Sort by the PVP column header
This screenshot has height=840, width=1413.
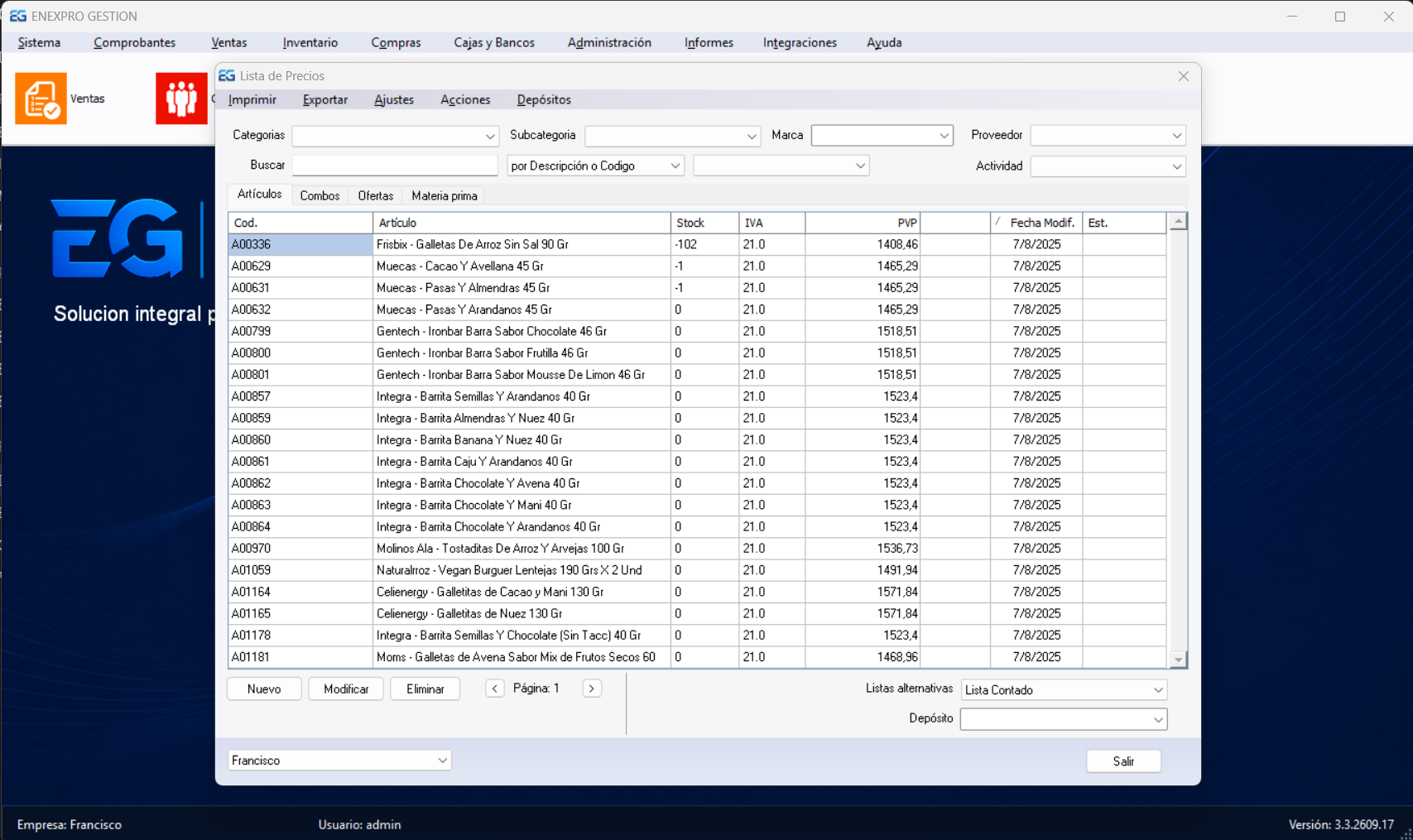863,223
